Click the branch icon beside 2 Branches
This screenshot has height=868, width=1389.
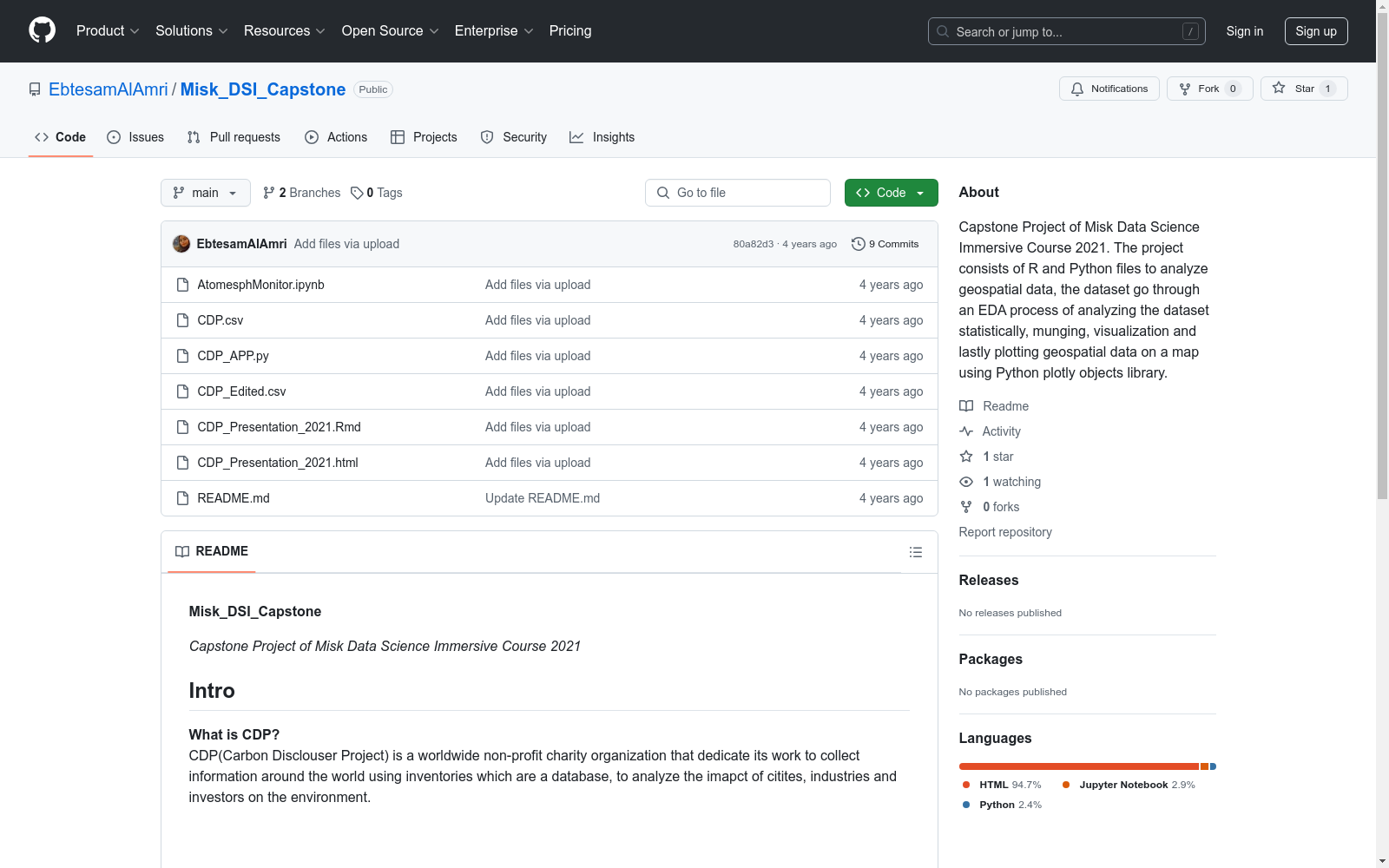pyautogui.click(x=269, y=193)
